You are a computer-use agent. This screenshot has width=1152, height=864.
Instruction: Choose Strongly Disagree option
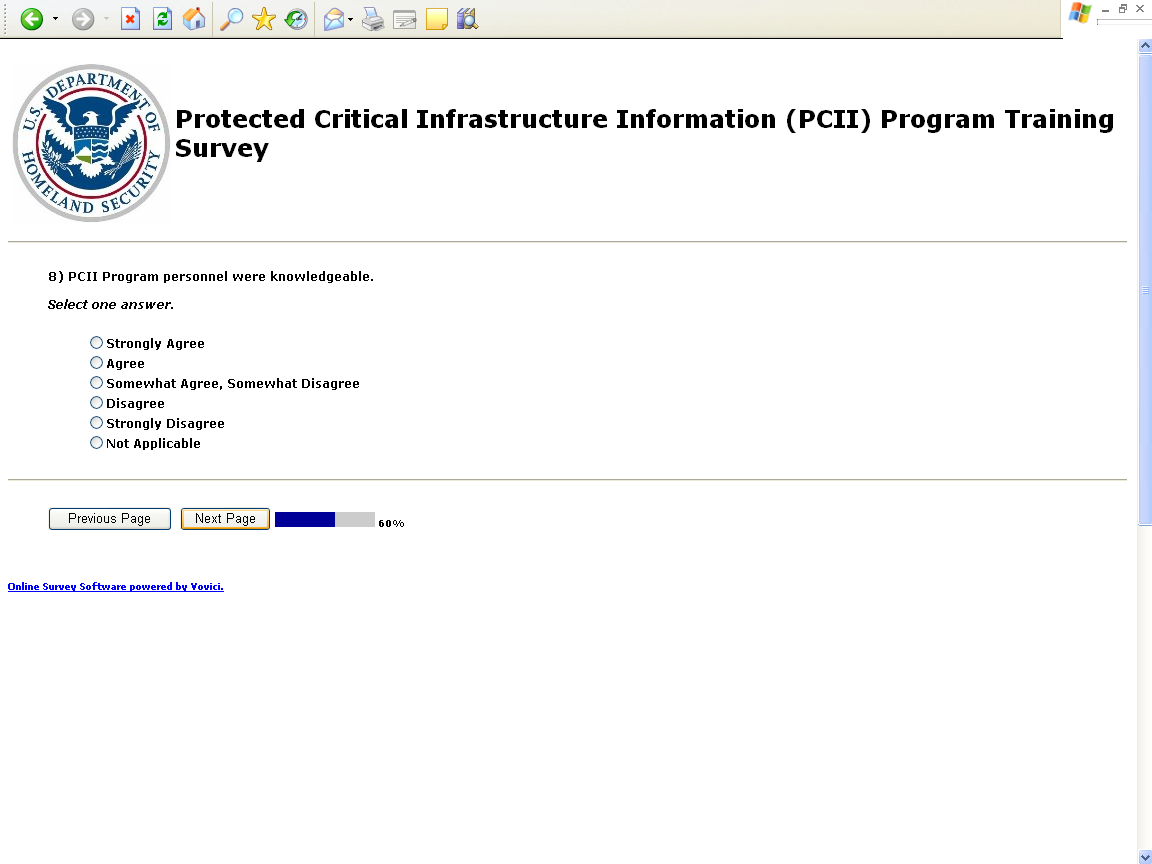tap(96, 422)
